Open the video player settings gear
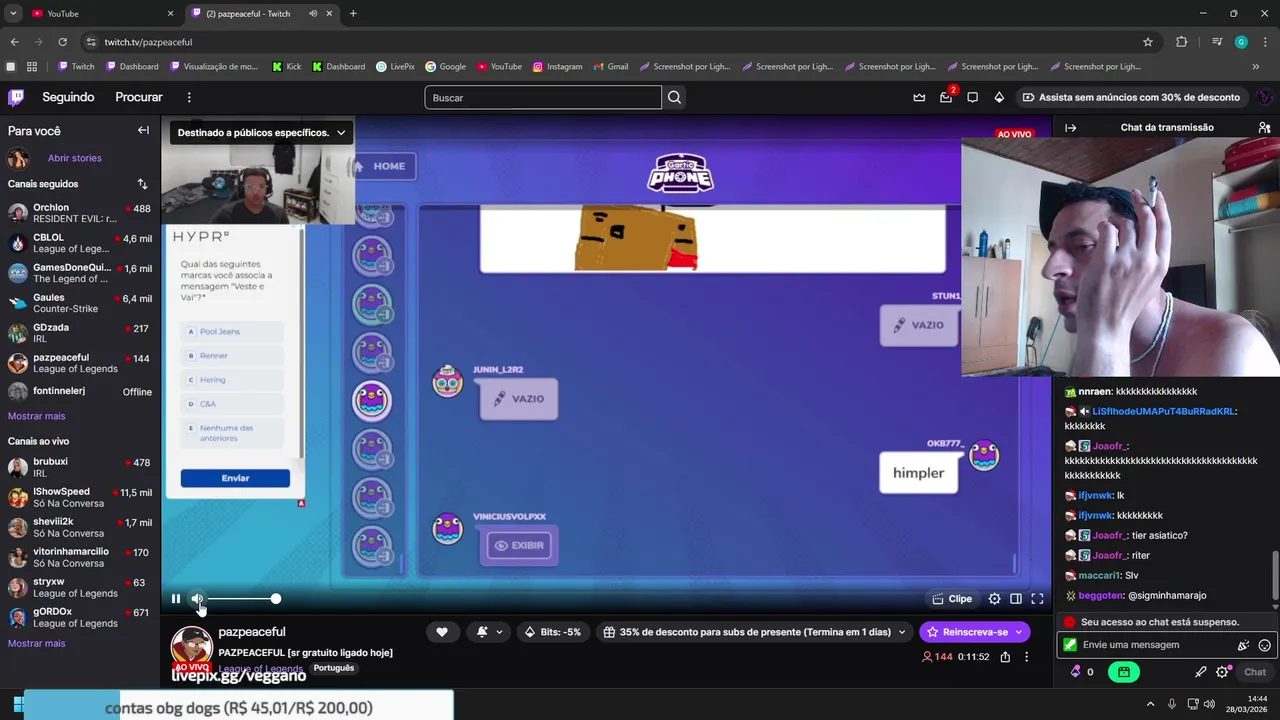 [994, 599]
